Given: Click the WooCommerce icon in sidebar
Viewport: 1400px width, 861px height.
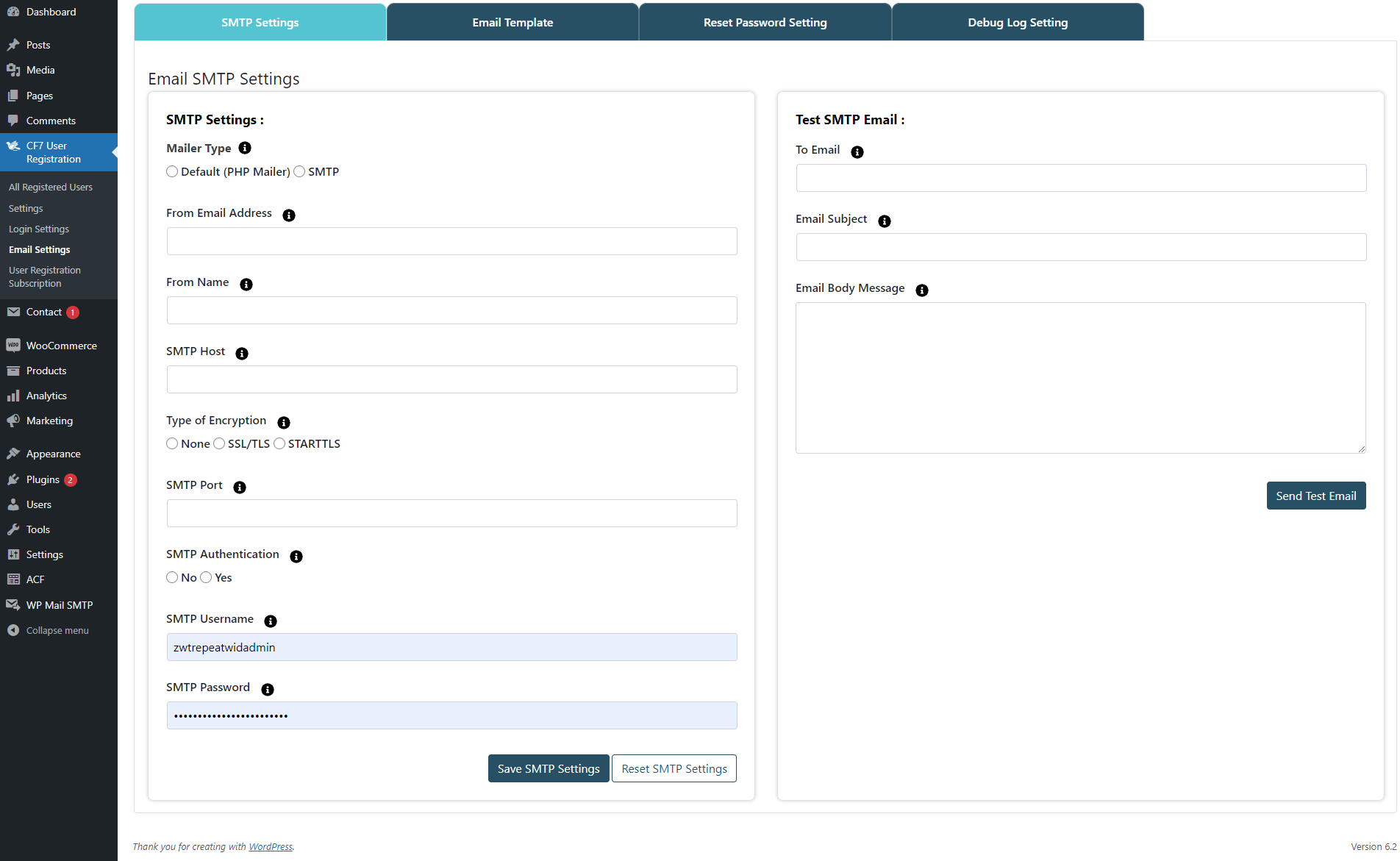Looking at the screenshot, I should (13, 346).
